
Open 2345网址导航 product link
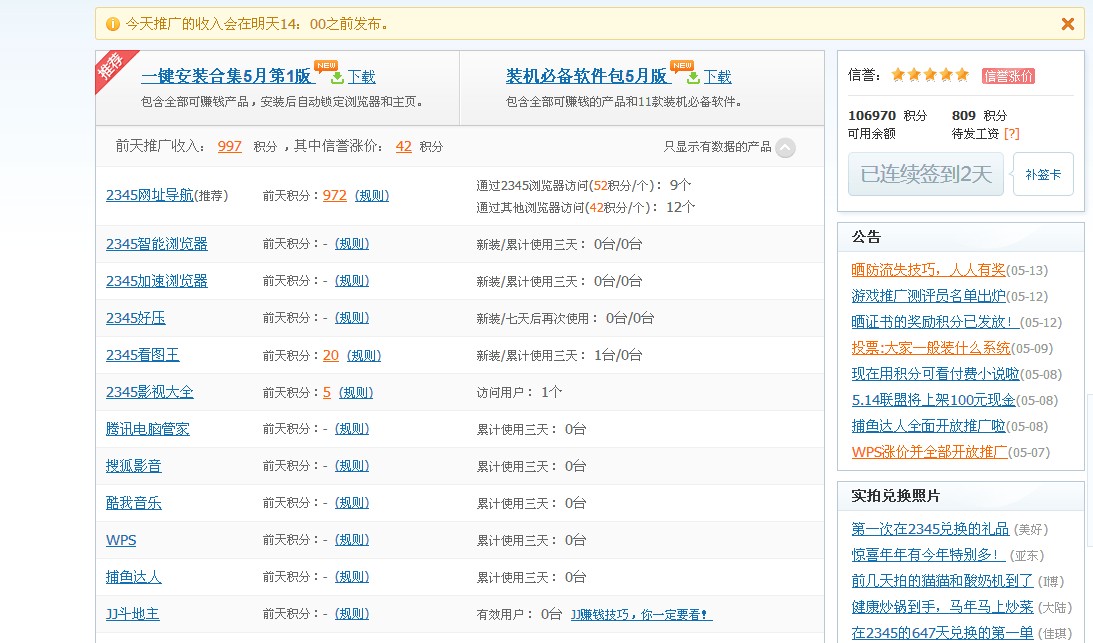[x=149, y=196]
